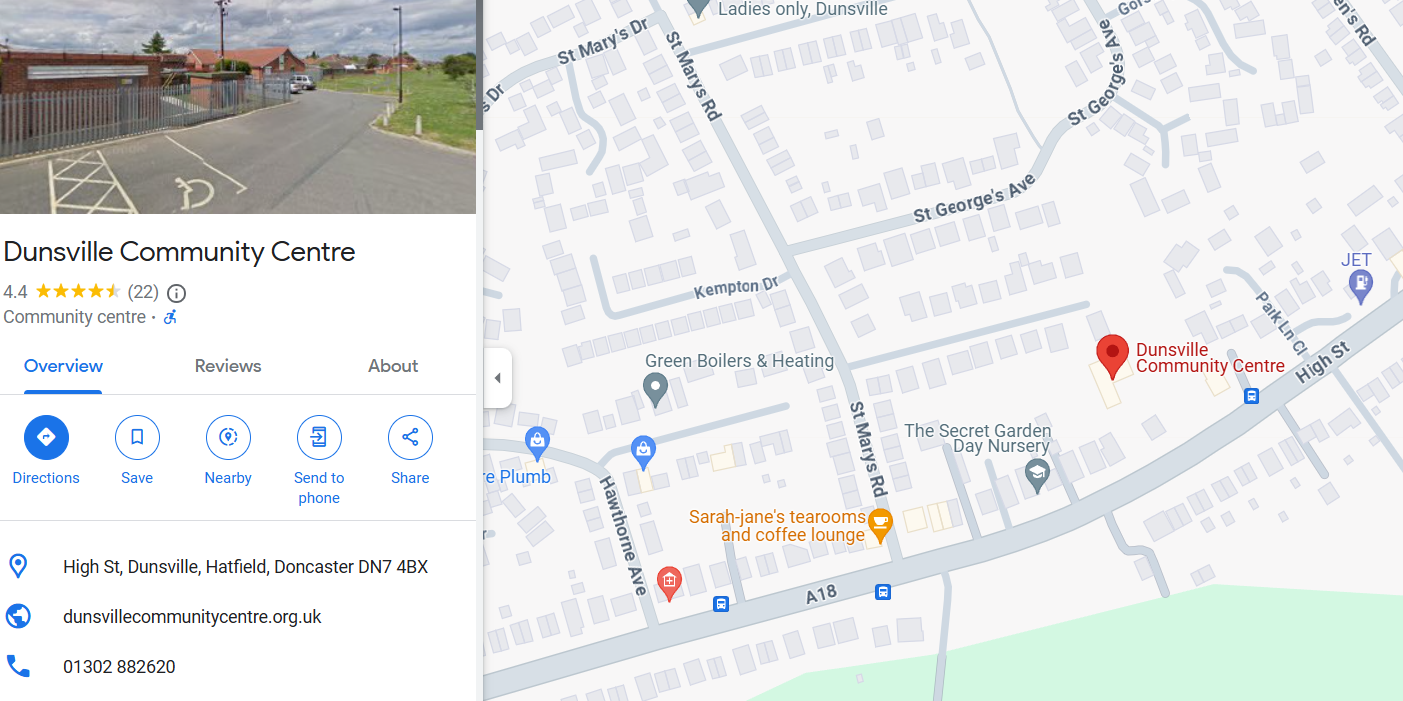Viewport: 1403px width, 701px height.
Task: Open Nearby search icon
Action: [x=228, y=437]
